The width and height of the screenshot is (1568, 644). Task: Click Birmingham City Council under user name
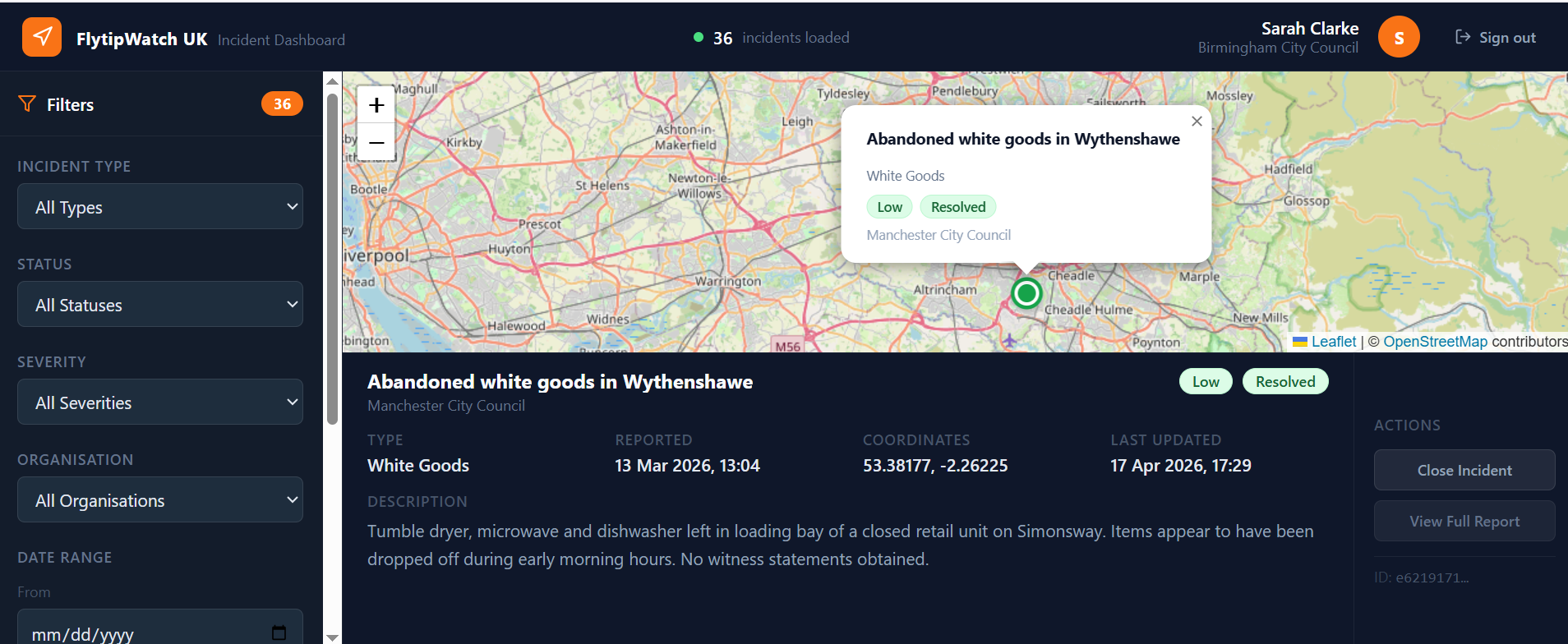click(x=1278, y=48)
